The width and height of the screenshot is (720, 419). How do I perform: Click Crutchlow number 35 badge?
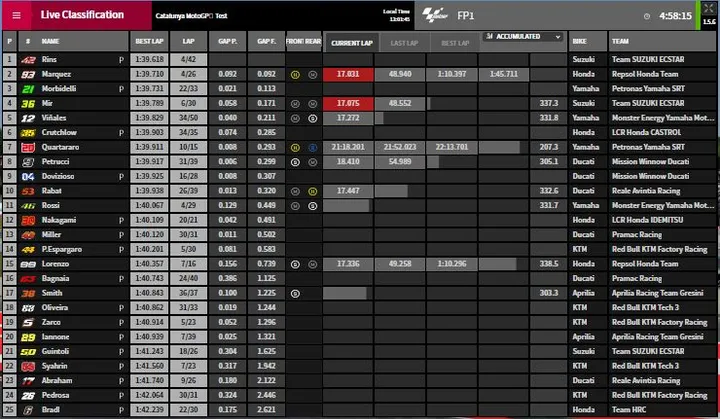(x=28, y=133)
